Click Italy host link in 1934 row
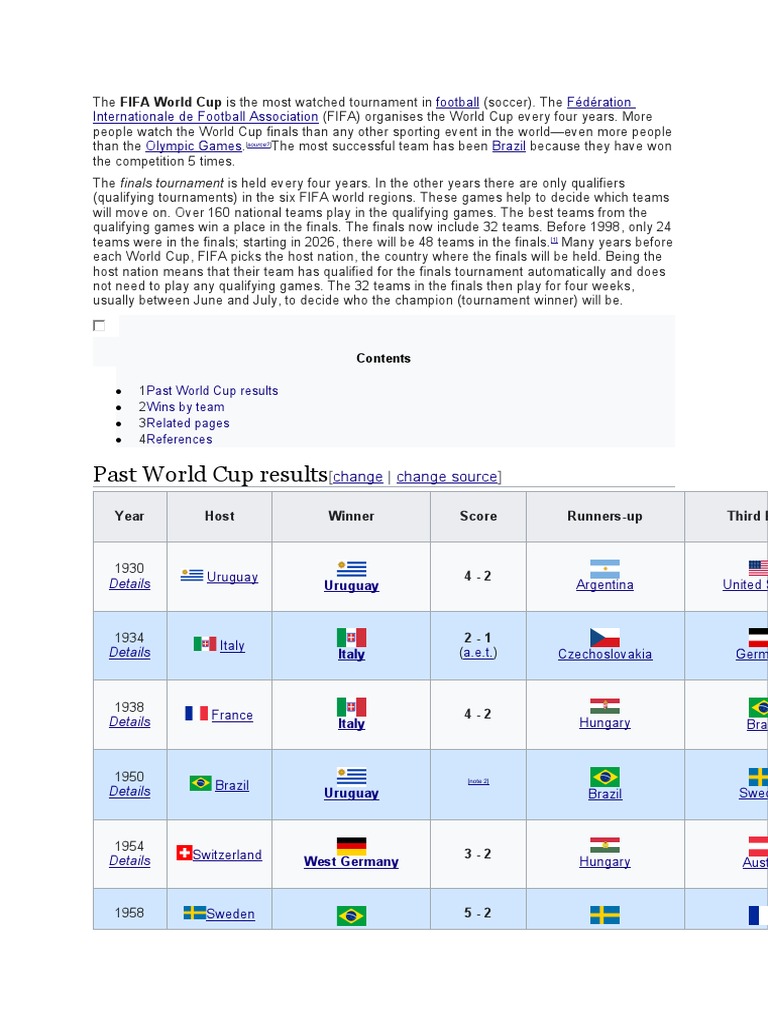The width and height of the screenshot is (768, 1024). tap(232, 645)
